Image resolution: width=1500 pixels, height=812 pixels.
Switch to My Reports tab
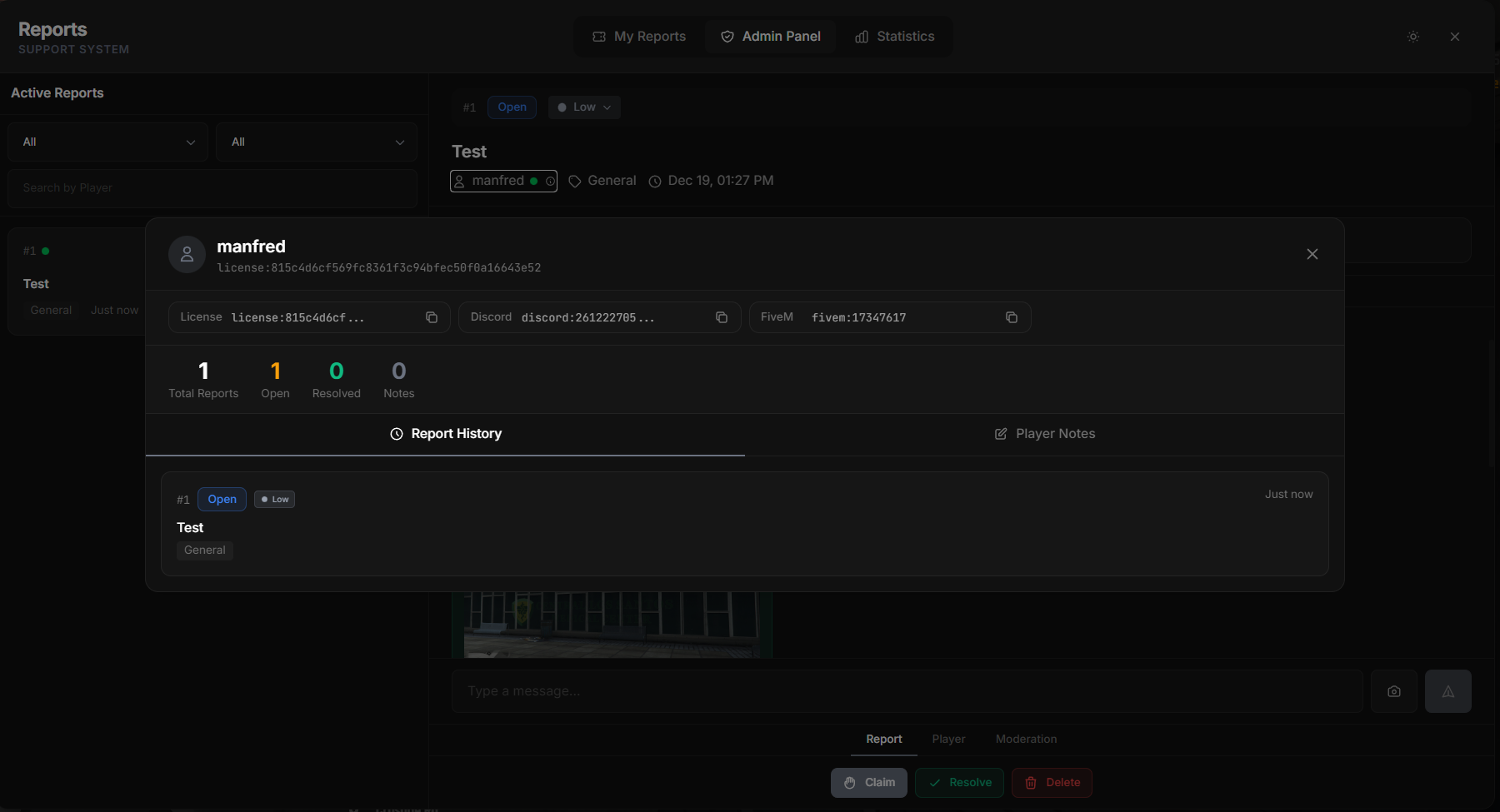pyautogui.click(x=639, y=37)
